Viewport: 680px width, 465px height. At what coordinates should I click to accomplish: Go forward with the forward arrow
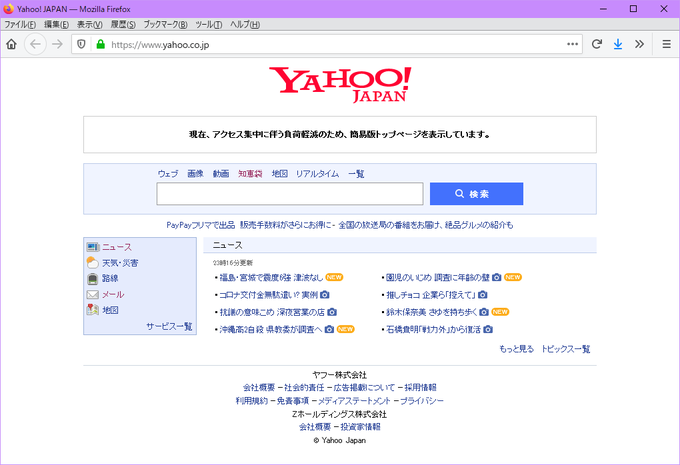tap(57, 44)
